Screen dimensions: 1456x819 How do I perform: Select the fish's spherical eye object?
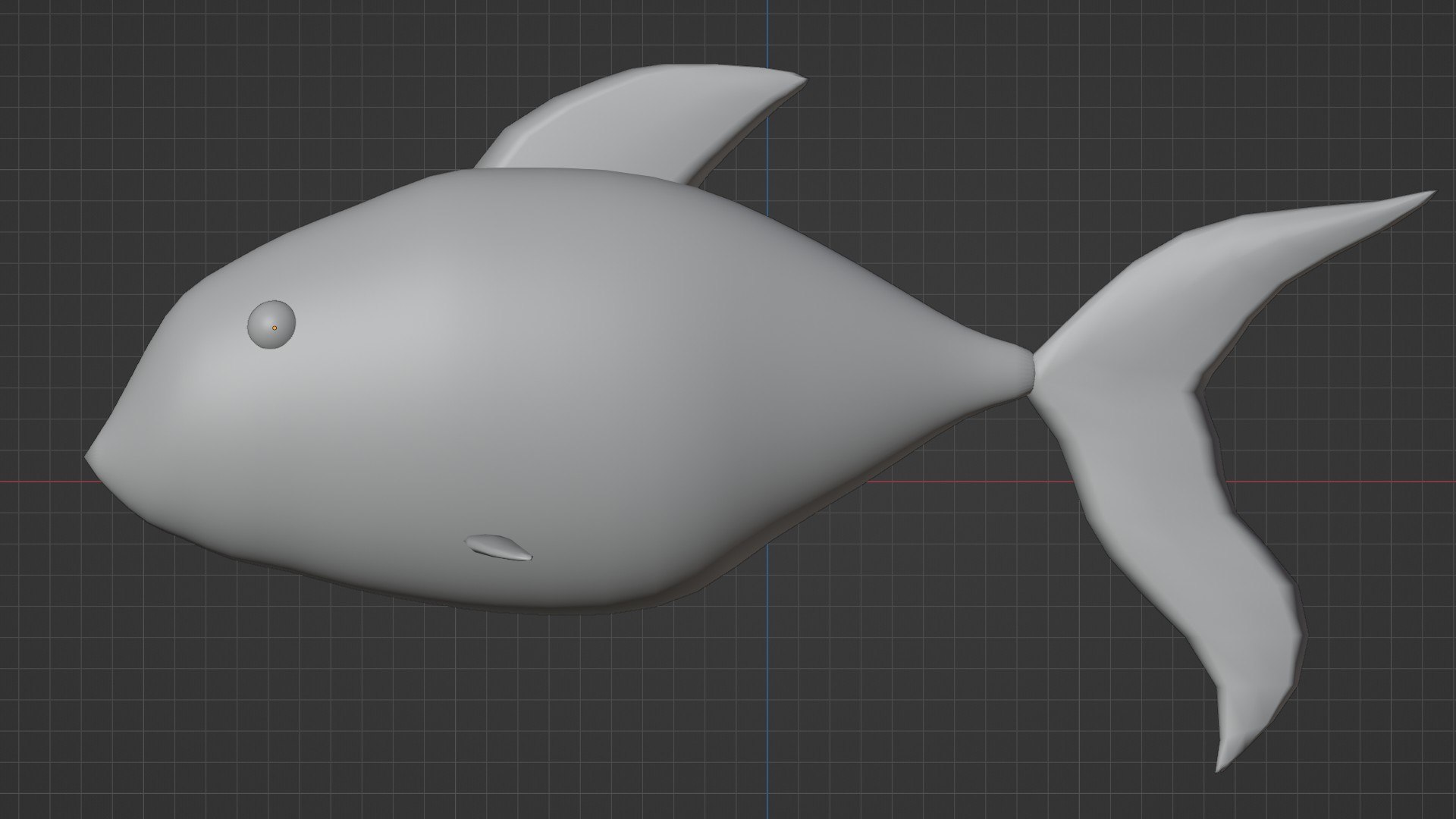tap(271, 325)
